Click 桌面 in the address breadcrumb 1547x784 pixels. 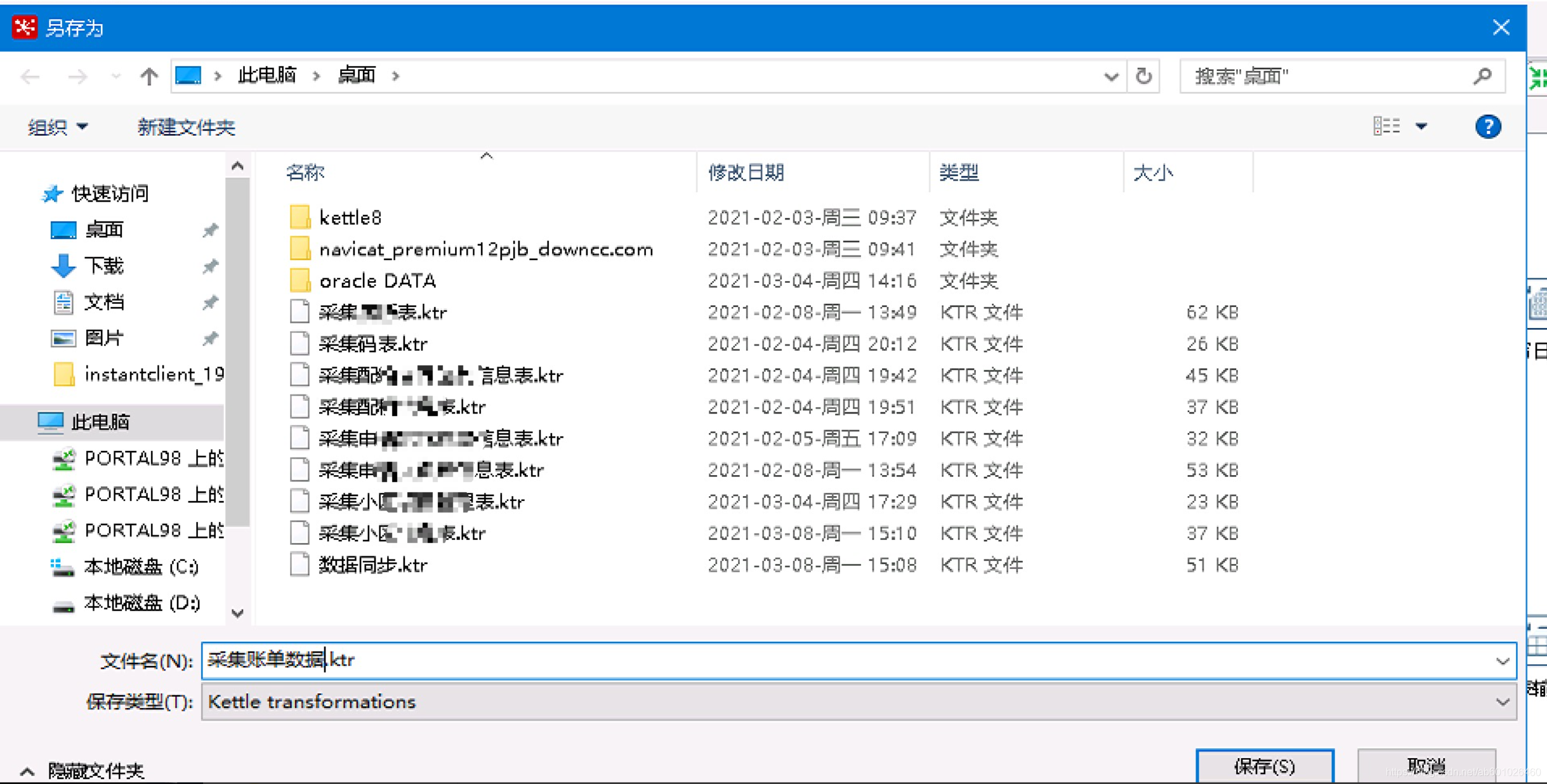357,75
